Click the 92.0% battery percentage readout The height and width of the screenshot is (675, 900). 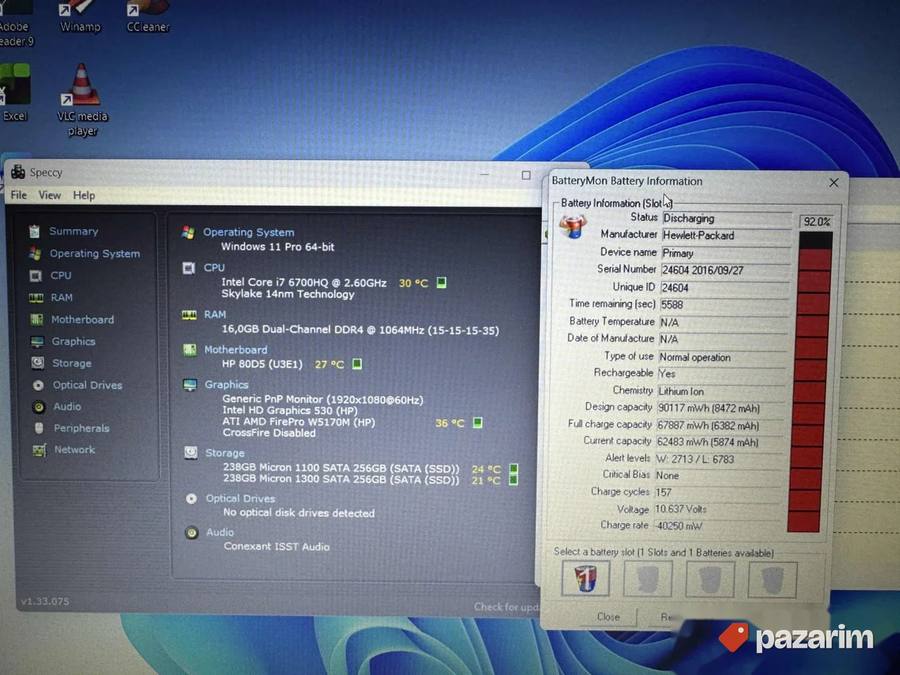click(x=816, y=222)
